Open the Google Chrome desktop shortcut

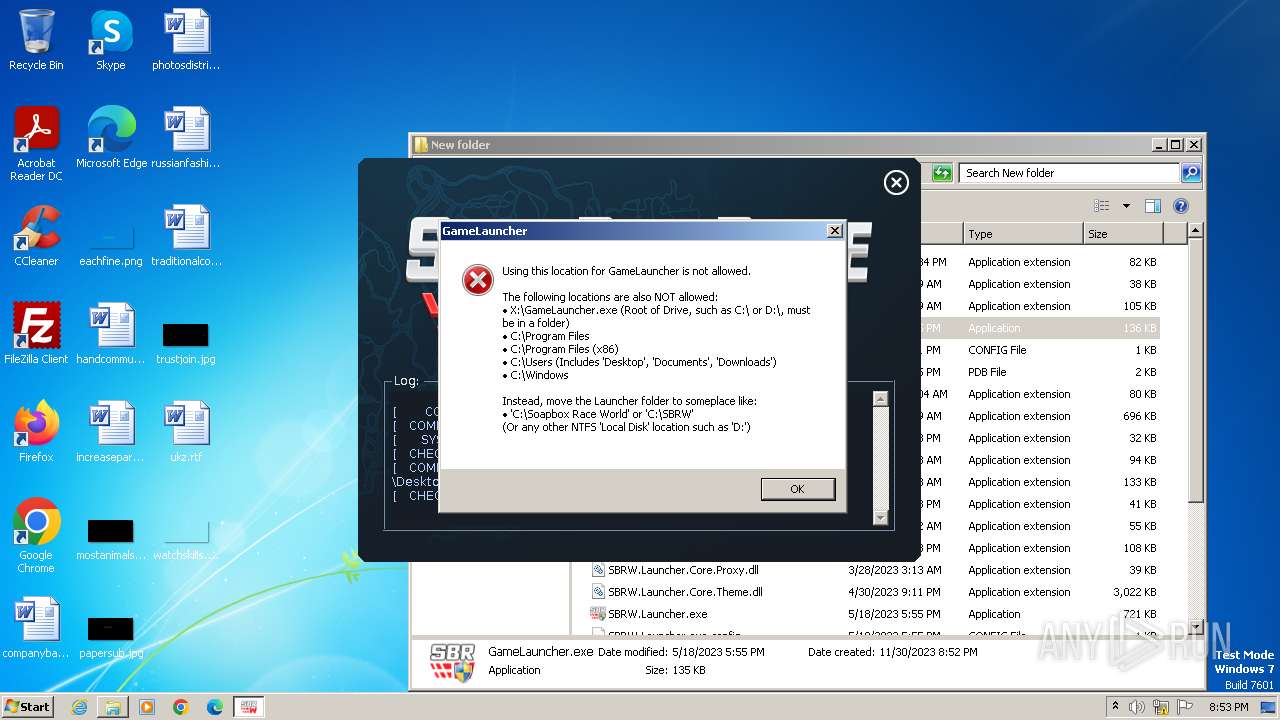[x=36, y=536]
